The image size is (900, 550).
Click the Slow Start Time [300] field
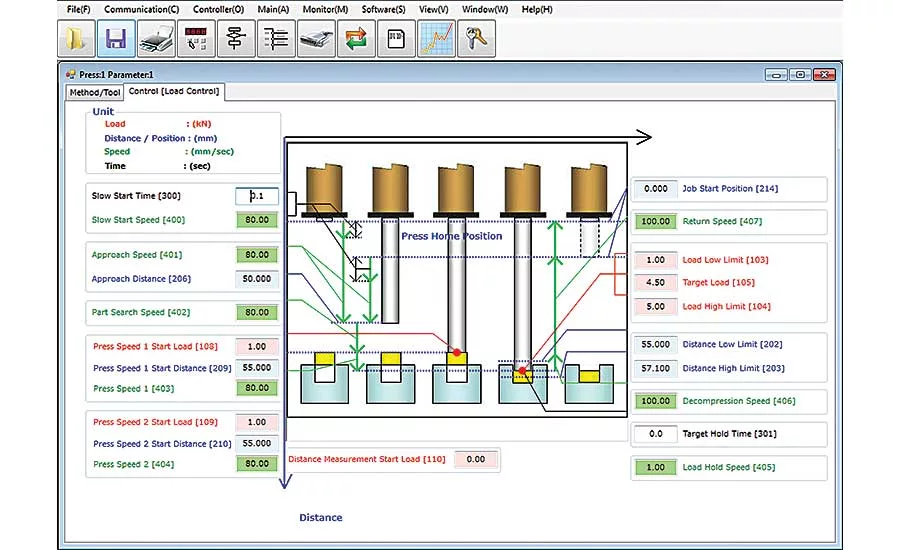coord(257,196)
